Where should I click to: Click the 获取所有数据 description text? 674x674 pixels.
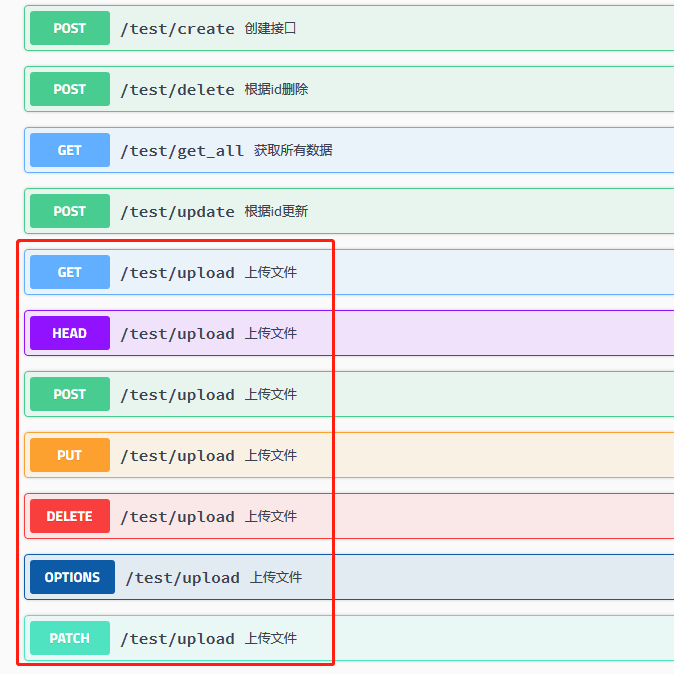[293, 150]
